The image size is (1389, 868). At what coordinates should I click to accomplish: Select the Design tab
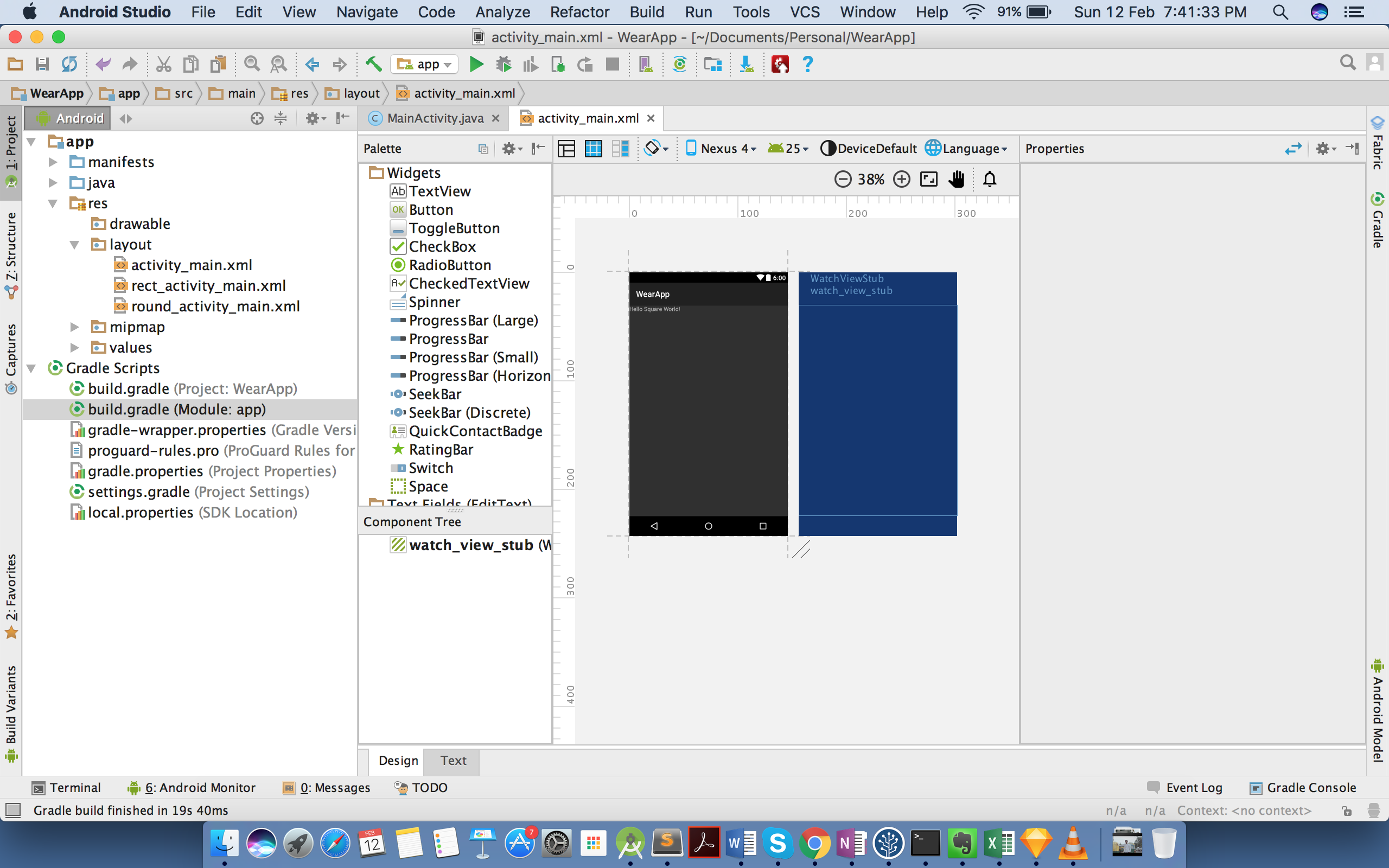398,761
